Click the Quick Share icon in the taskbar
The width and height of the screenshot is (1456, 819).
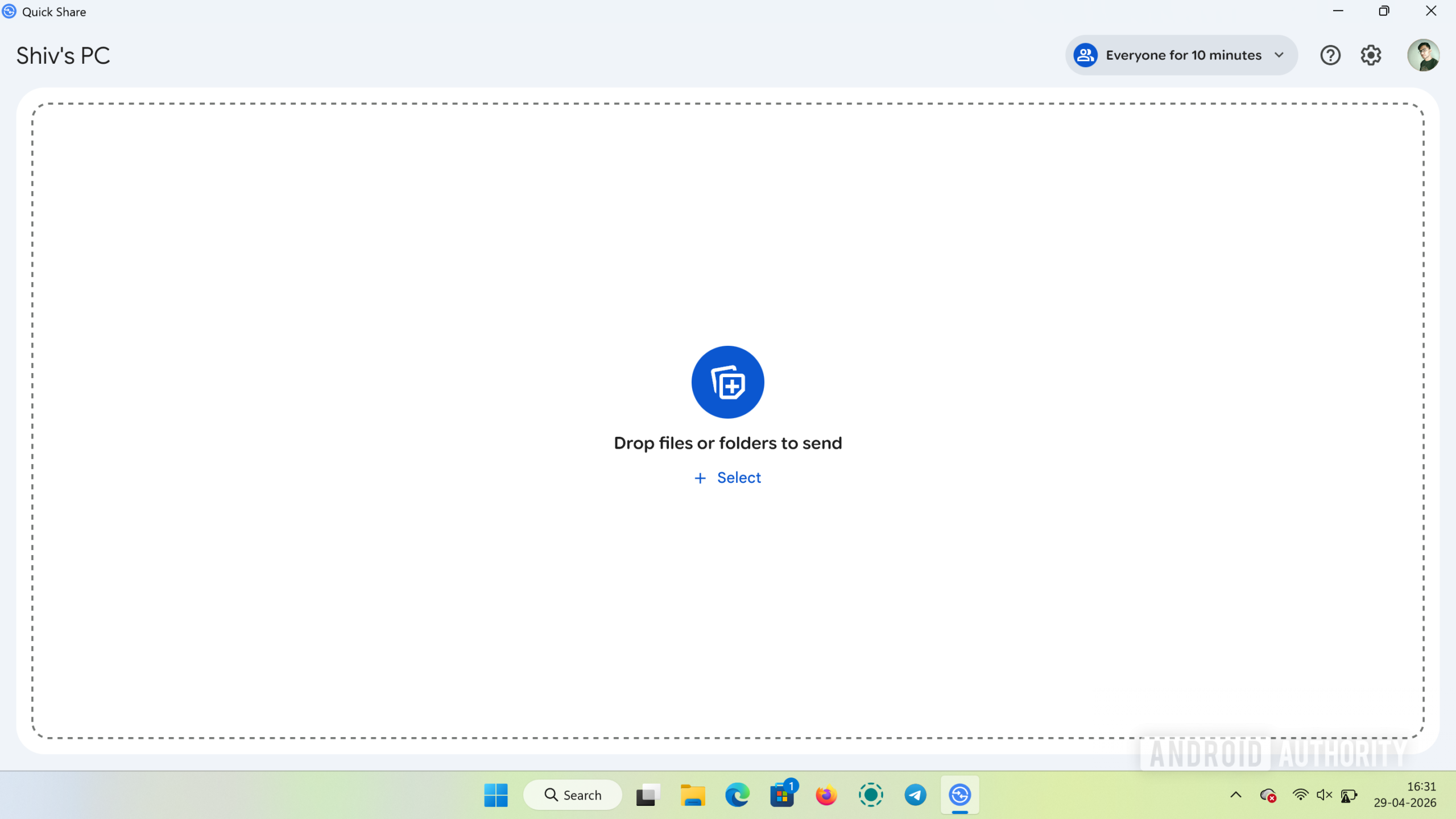[960, 795]
